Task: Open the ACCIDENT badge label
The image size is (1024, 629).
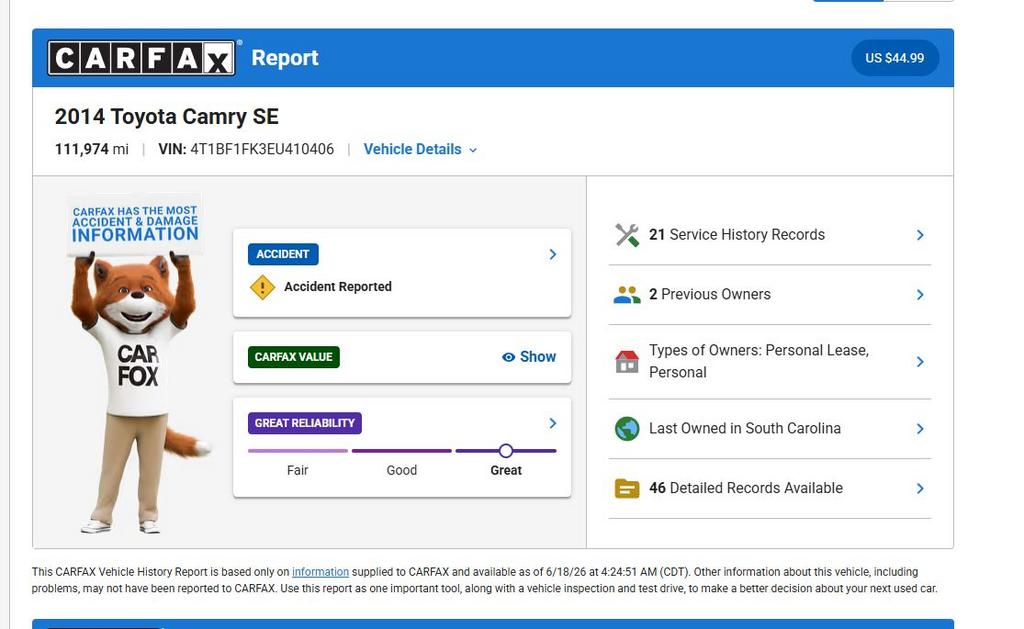Action: tap(283, 254)
